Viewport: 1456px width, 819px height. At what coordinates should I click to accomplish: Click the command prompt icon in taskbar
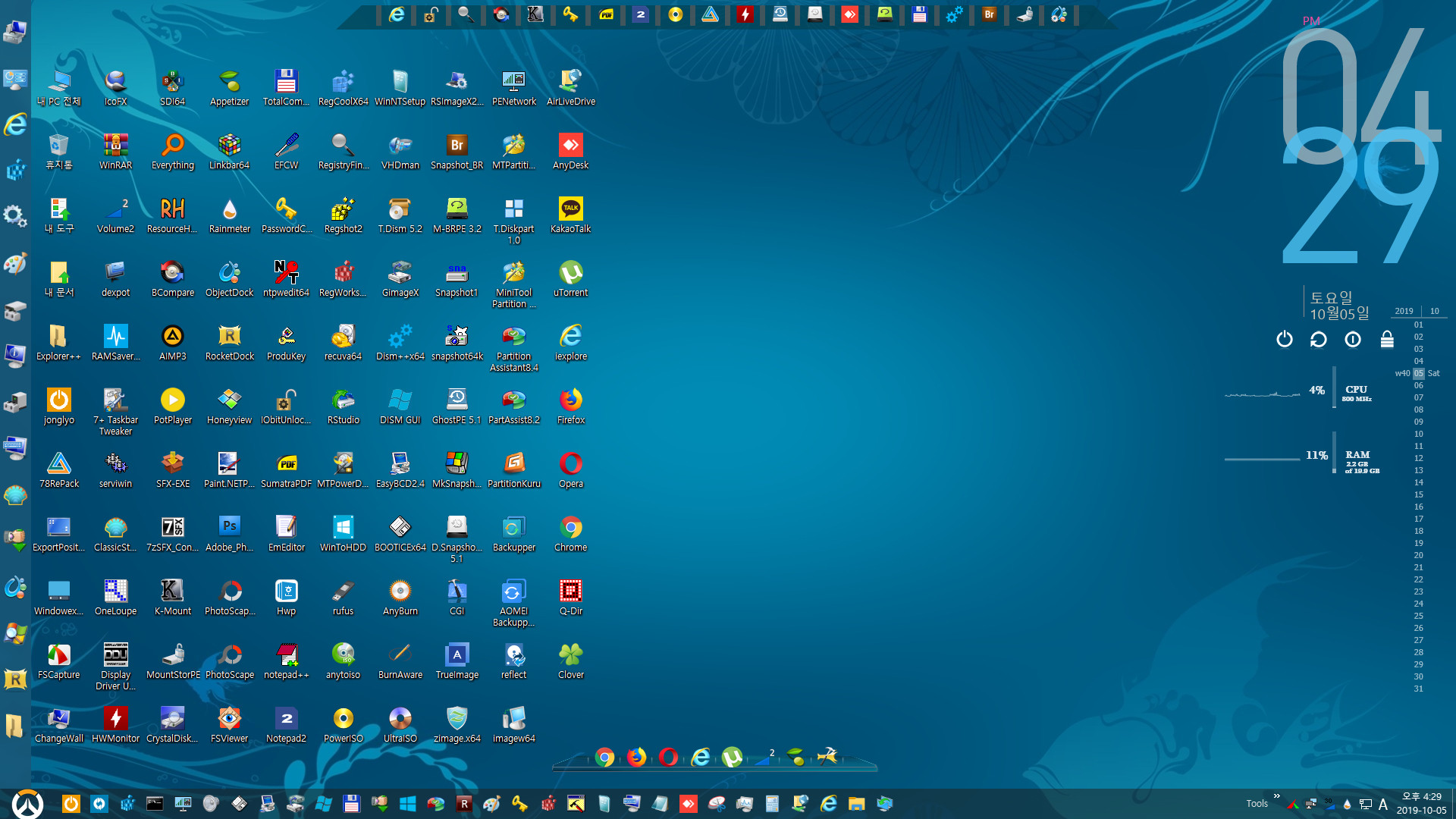click(155, 804)
